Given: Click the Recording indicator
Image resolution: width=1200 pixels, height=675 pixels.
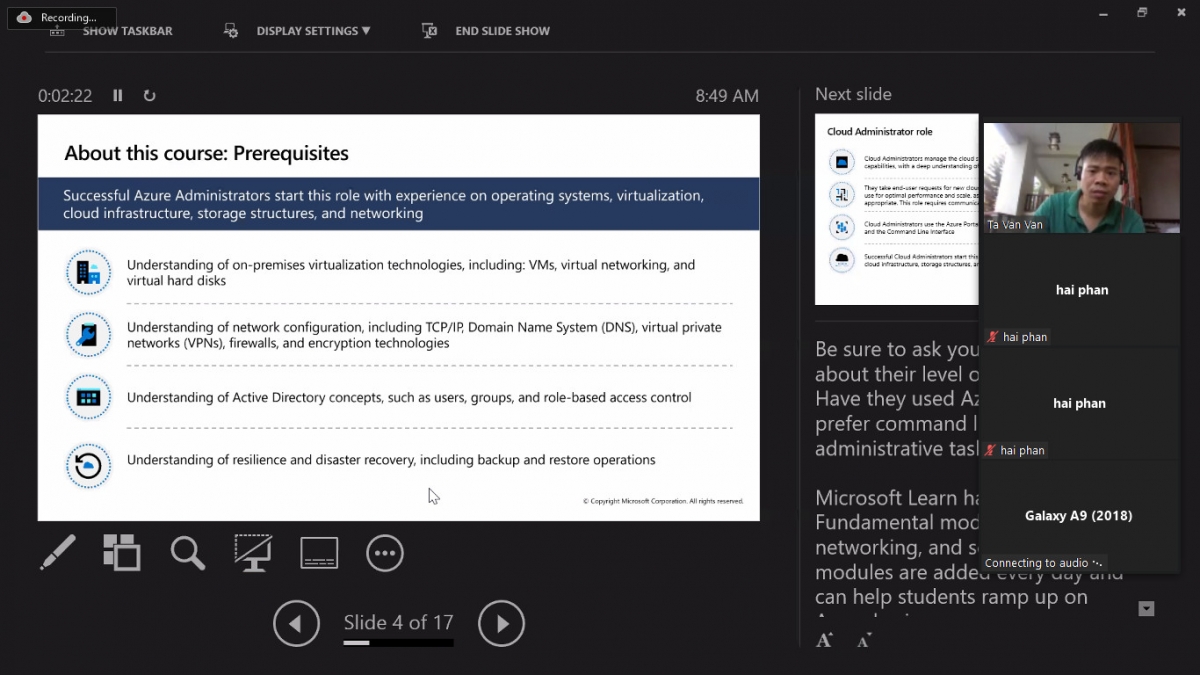Looking at the screenshot, I should (x=62, y=18).
